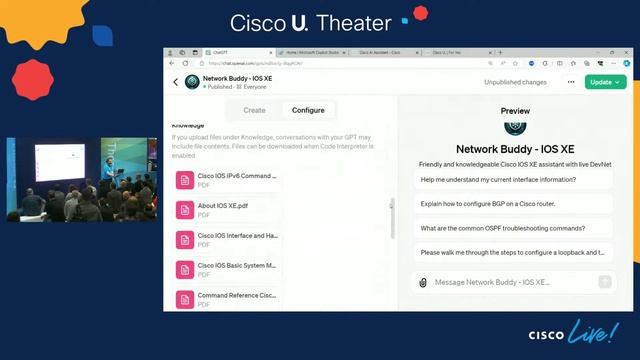640x360 pixels.
Task: Click the 'Unpublished changes' status text
Action: click(515, 82)
